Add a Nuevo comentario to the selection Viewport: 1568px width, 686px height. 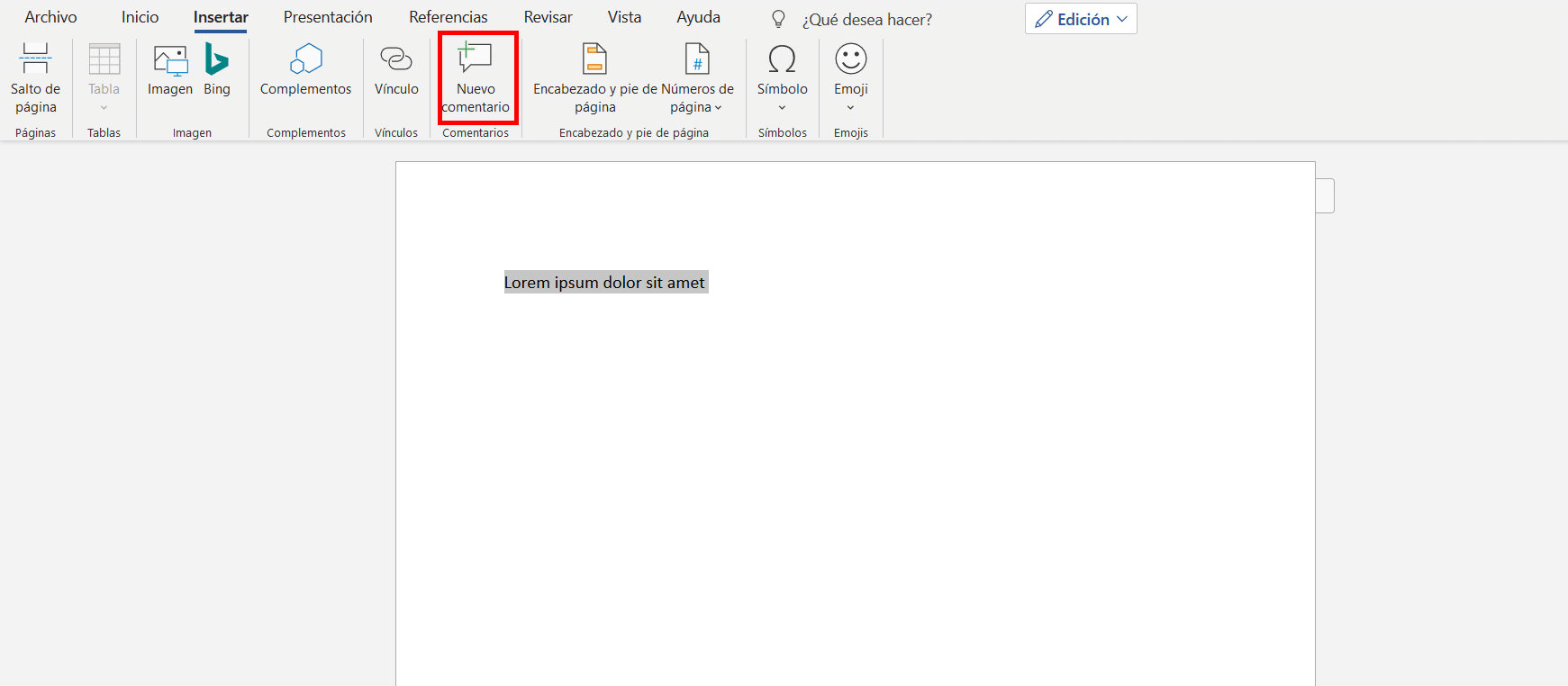click(476, 78)
